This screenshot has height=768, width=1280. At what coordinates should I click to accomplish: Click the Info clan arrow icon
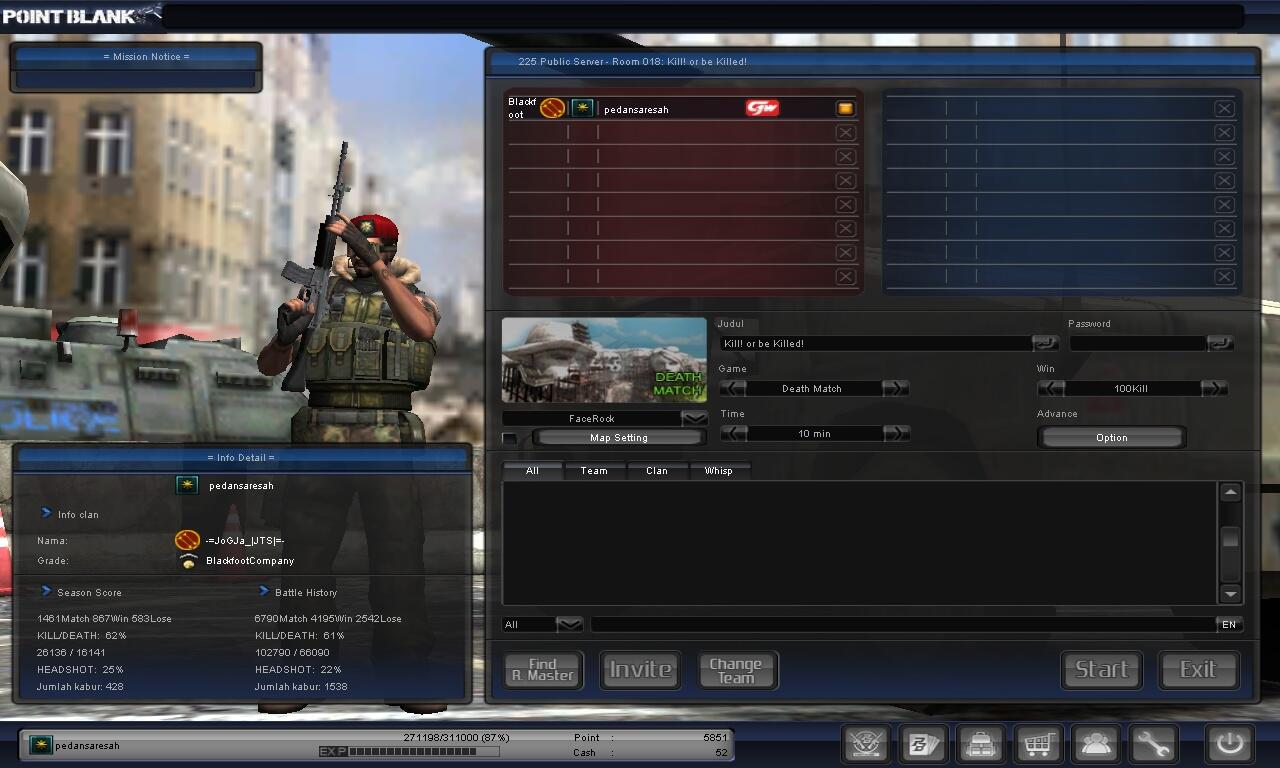pos(46,513)
